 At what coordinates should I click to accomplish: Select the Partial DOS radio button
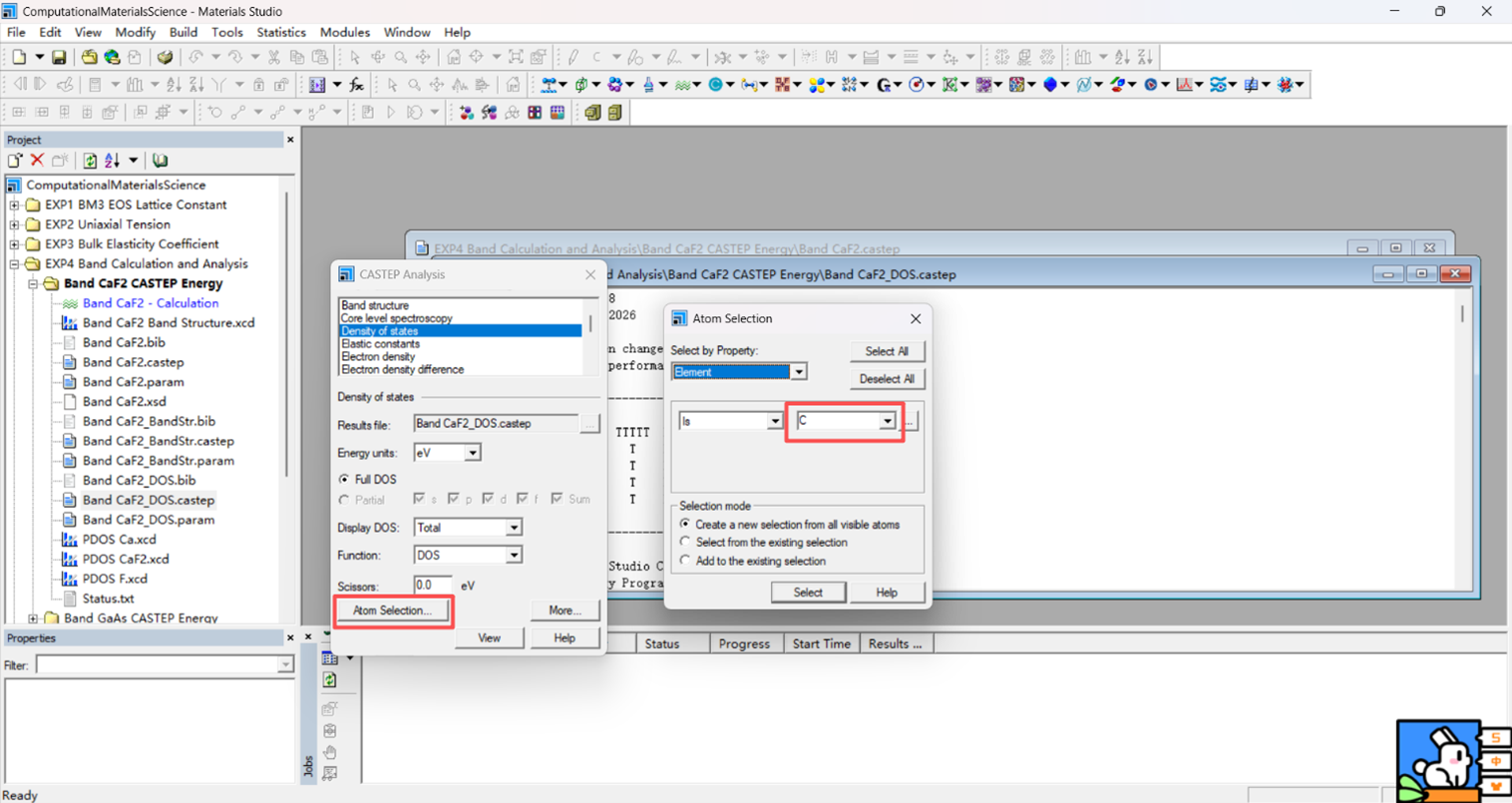[344, 500]
